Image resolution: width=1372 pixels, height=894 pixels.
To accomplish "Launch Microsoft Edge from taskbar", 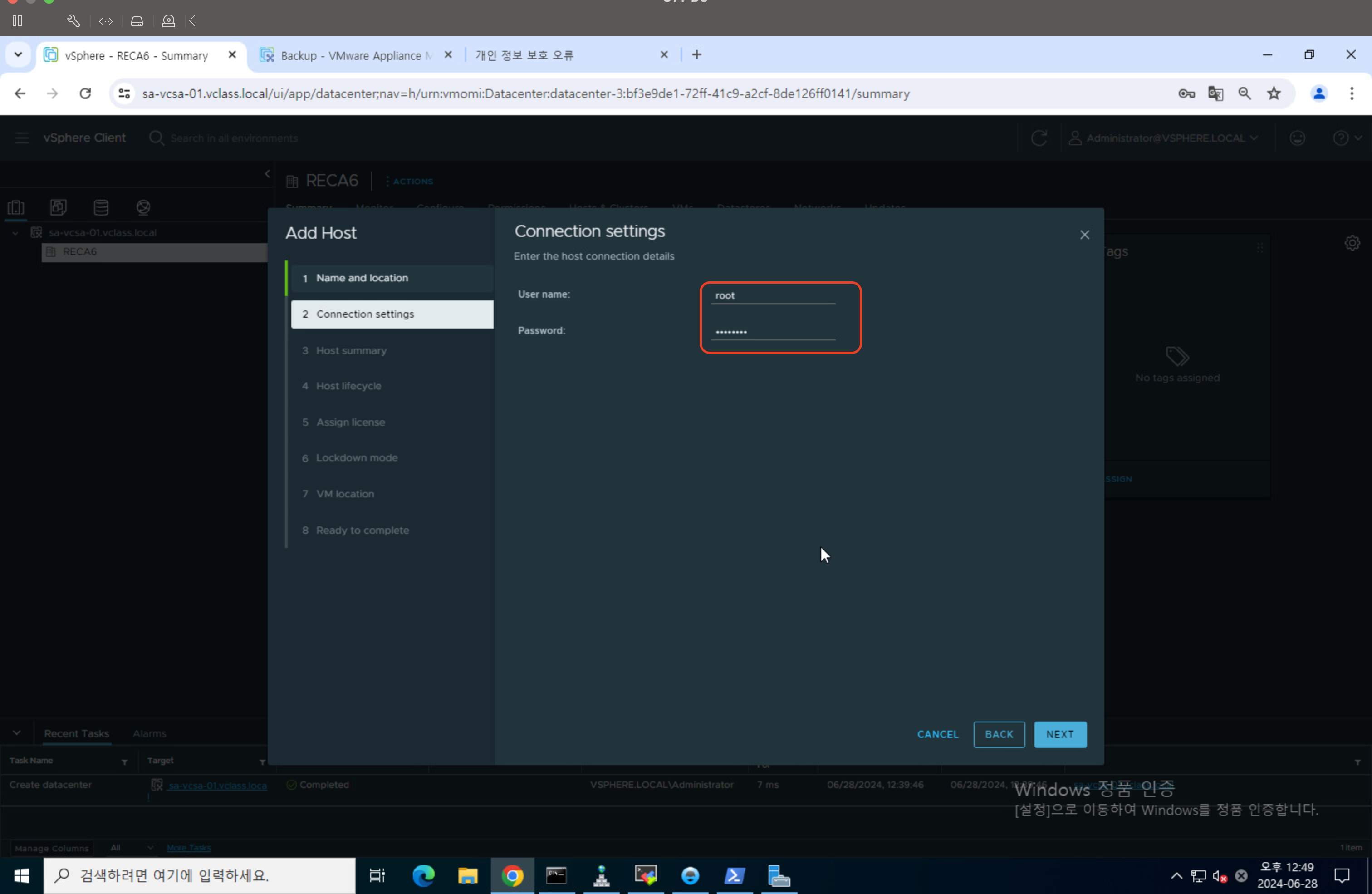I will pos(423,876).
